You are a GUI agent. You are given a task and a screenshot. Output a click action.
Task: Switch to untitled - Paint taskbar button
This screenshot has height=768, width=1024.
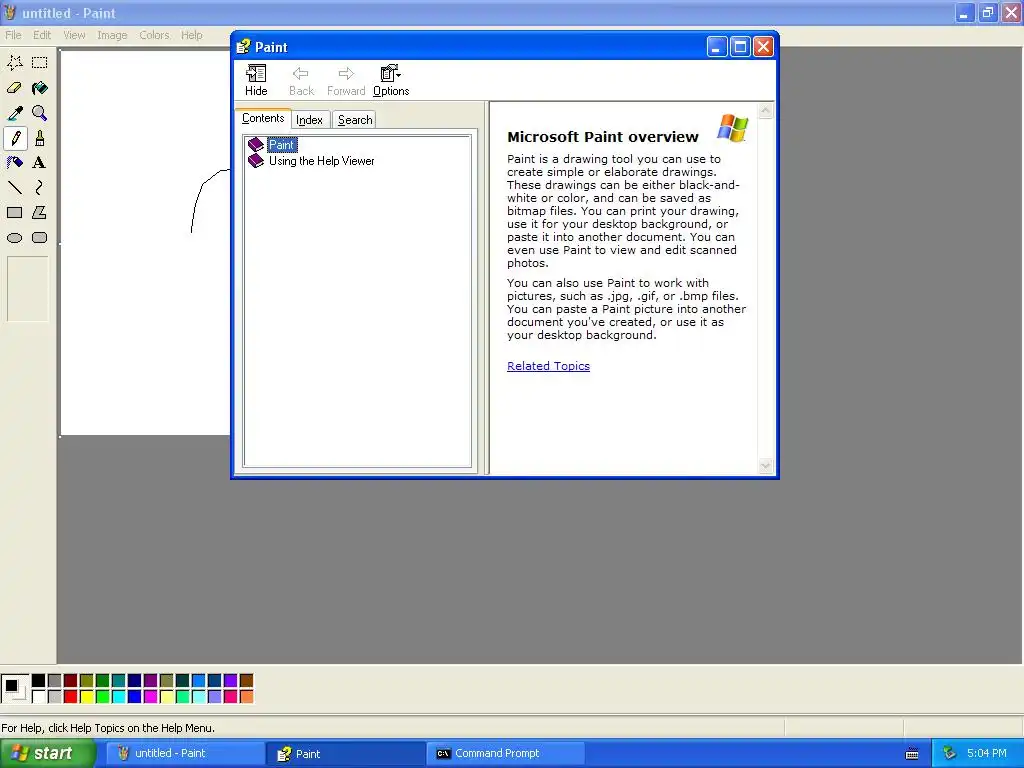[x=185, y=754]
